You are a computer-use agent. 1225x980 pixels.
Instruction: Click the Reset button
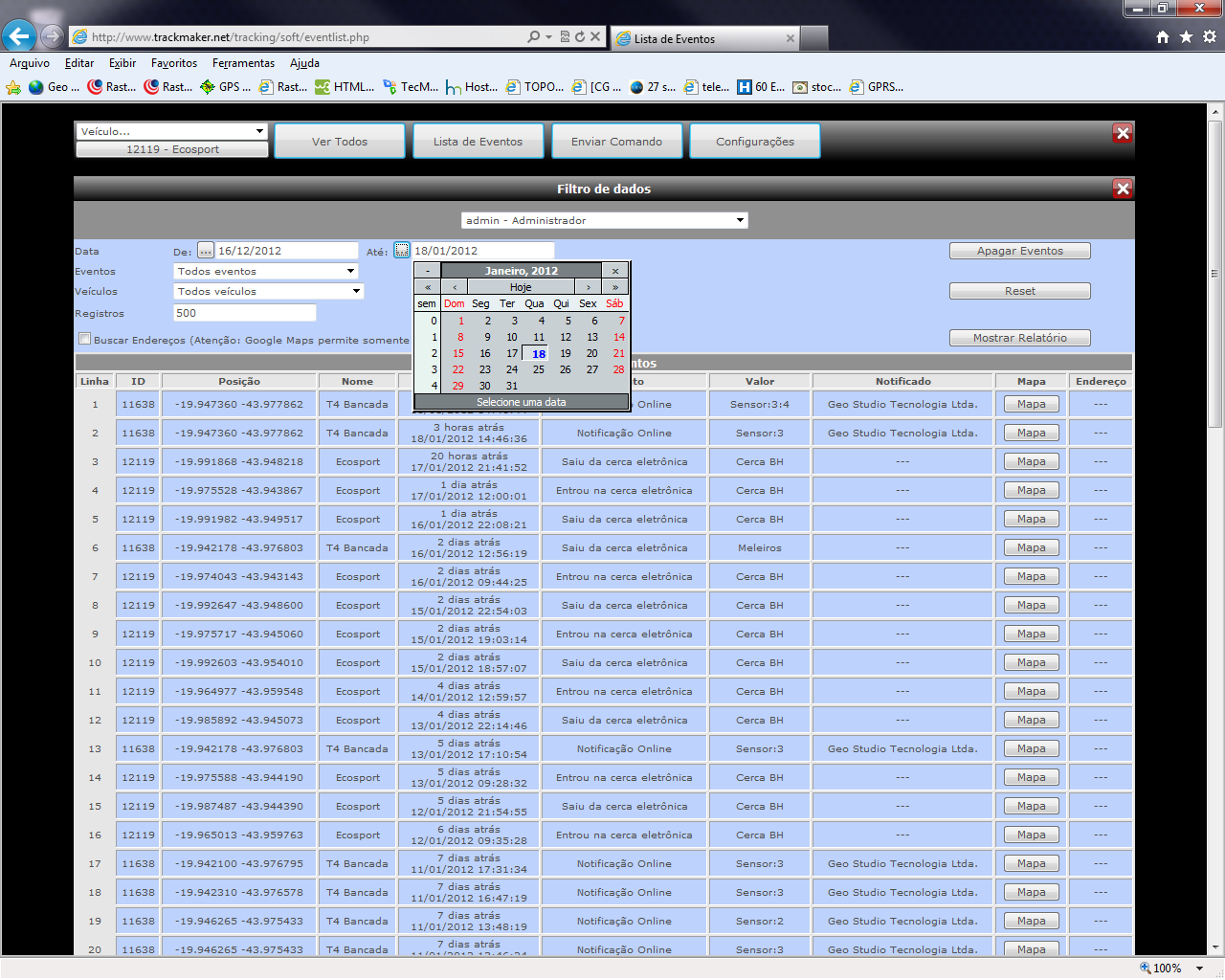(1020, 291)
